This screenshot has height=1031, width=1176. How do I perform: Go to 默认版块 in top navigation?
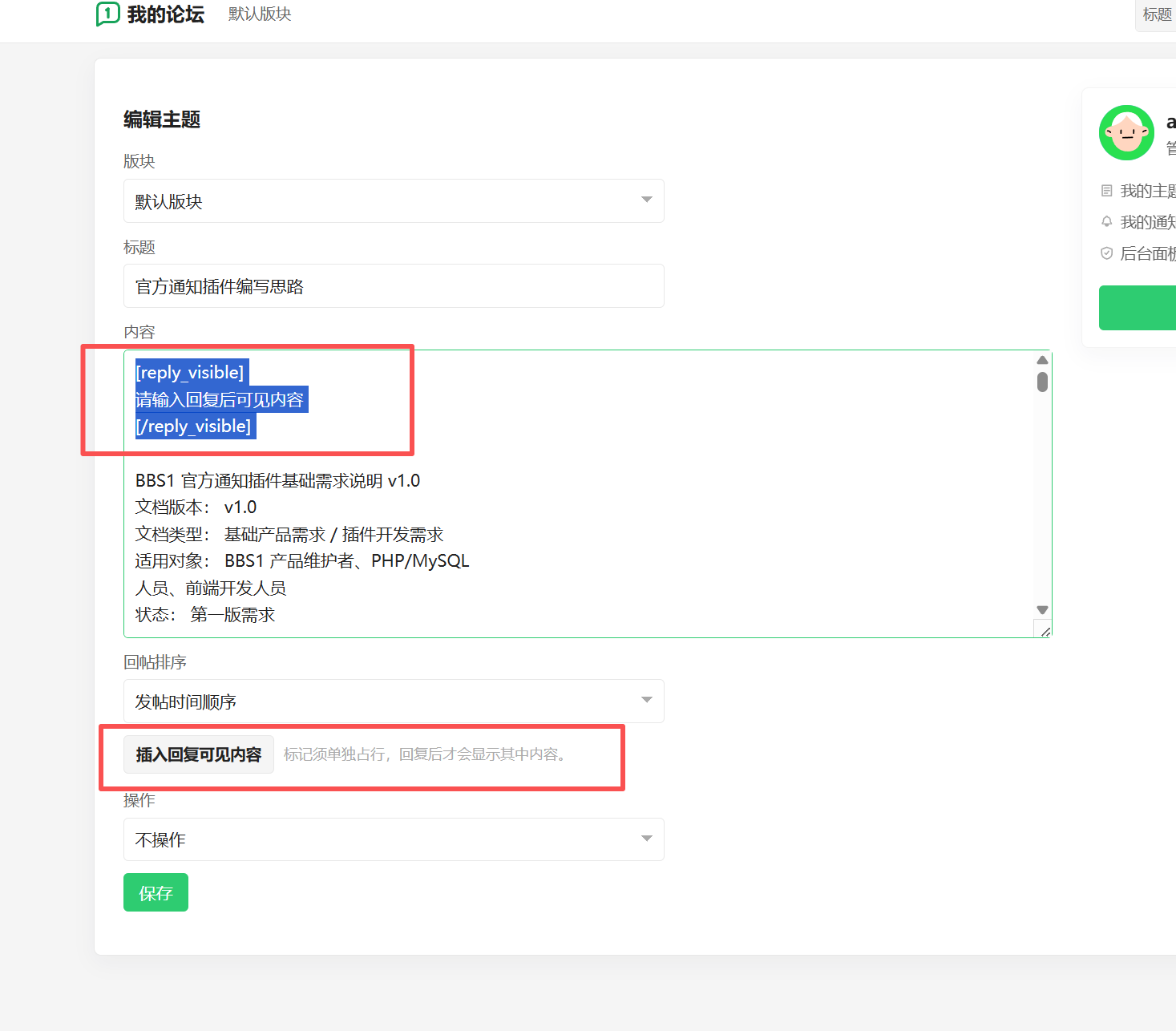click(260, 14)
